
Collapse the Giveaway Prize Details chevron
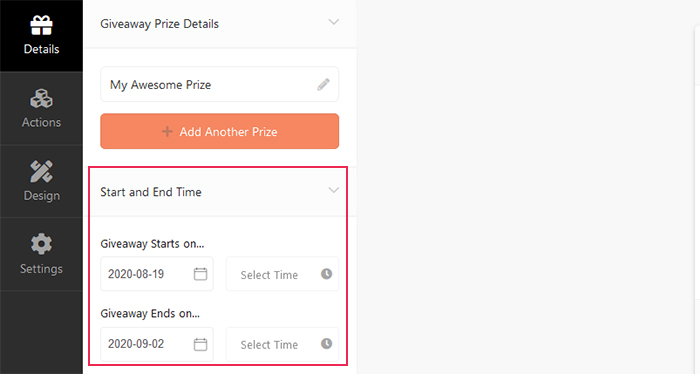coord(333,22)
